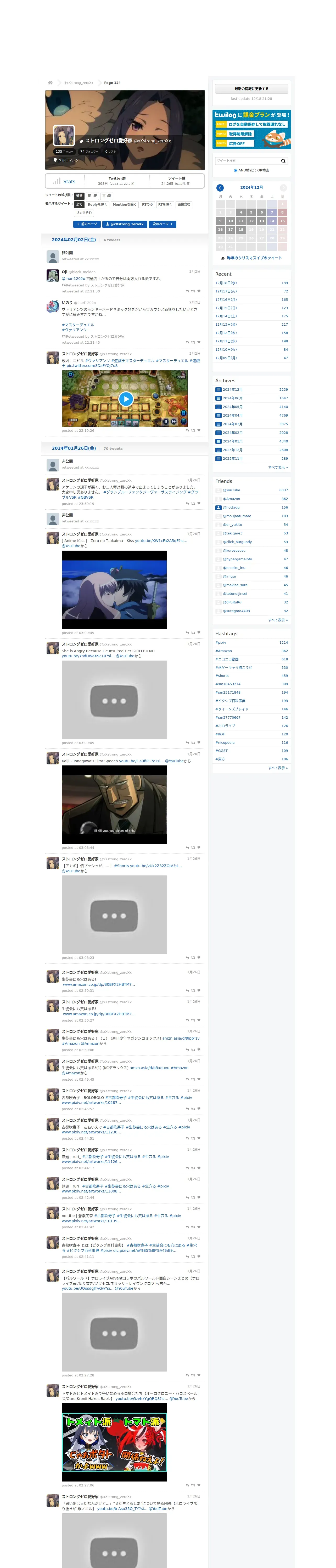This screenshot has width=336, height=1568.
Task: Open the Stats bar chart icon
Action: point(57,181)
